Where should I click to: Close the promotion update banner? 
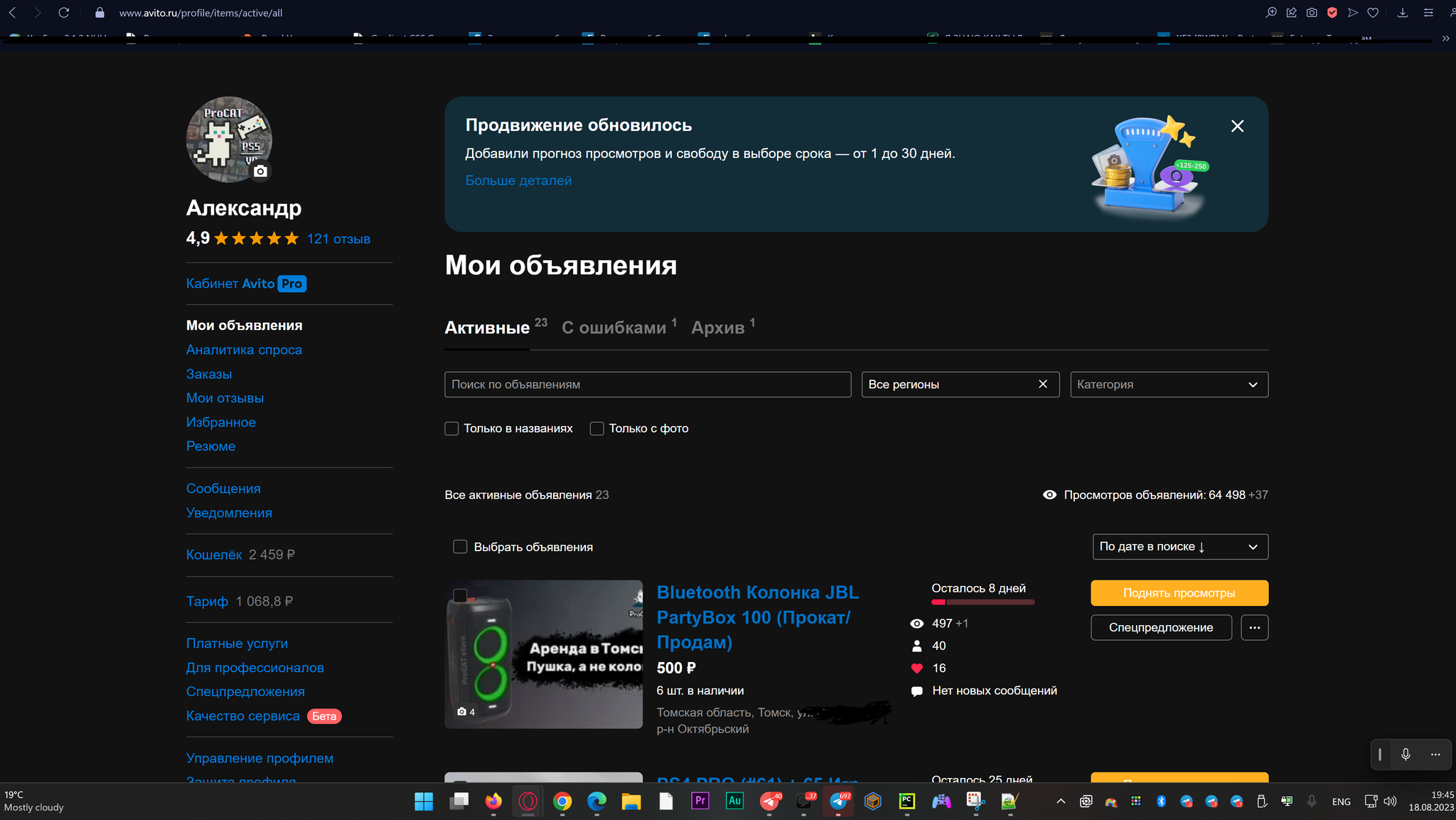1237,126
